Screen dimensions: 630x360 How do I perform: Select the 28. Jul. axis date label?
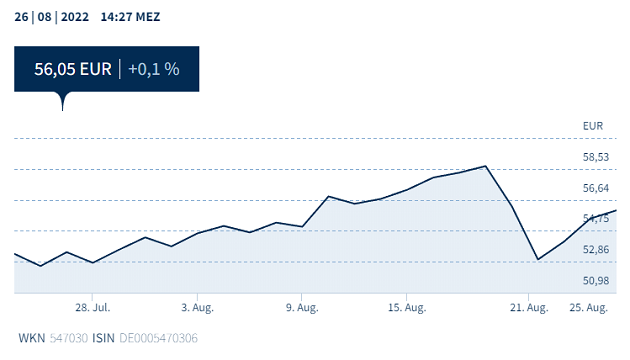(x=92, y=307)
